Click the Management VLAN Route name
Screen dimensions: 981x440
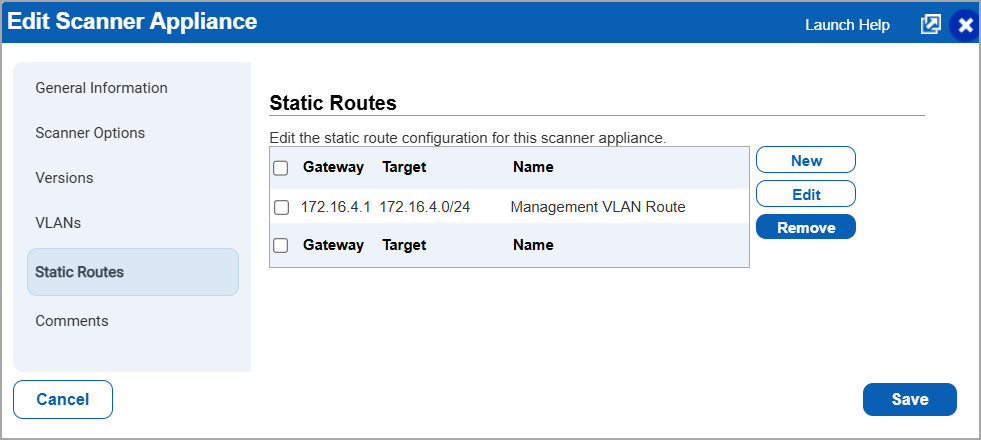pos(598,207)
